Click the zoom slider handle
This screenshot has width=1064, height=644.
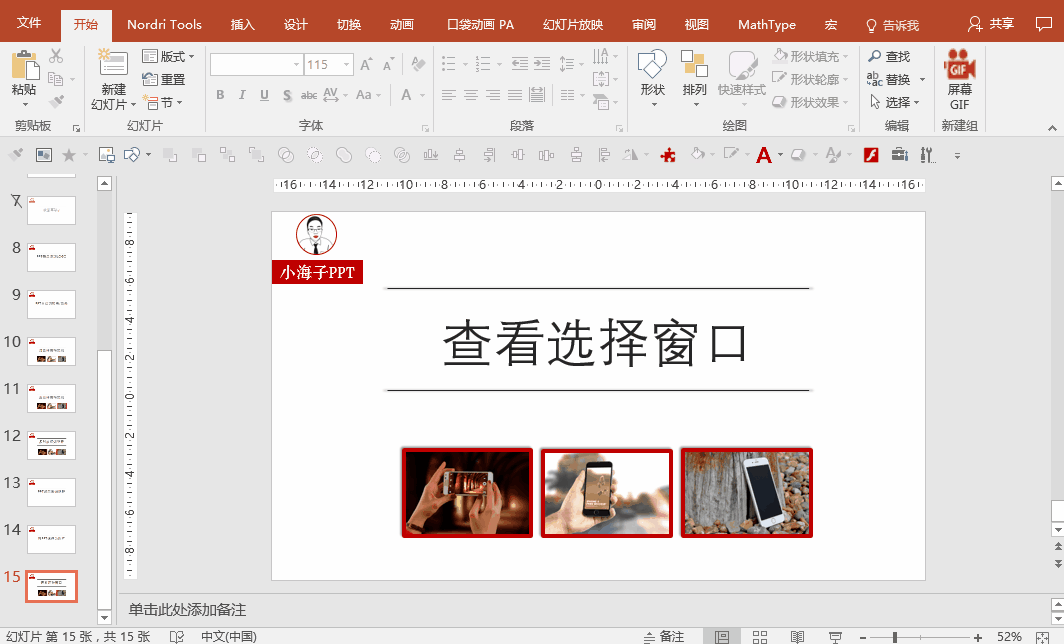point(894,637)
